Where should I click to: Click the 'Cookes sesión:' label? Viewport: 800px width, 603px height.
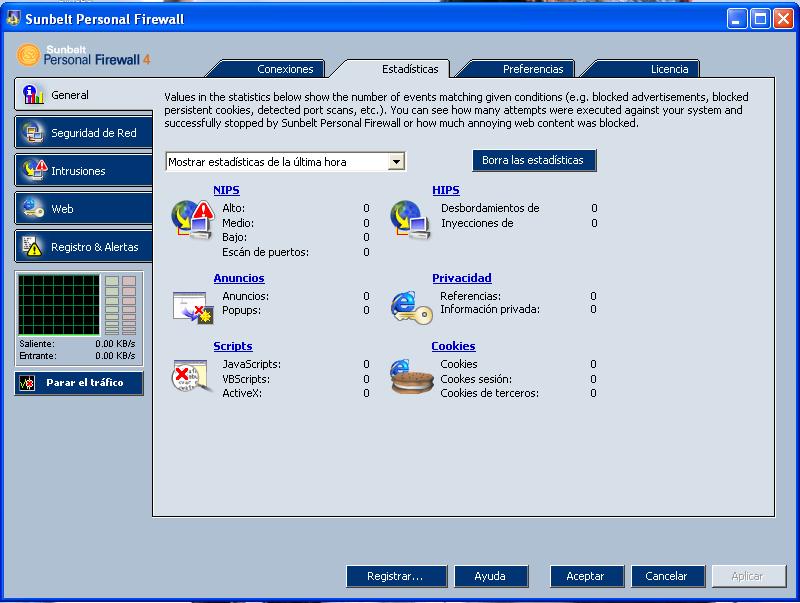(x=476, y=379)
